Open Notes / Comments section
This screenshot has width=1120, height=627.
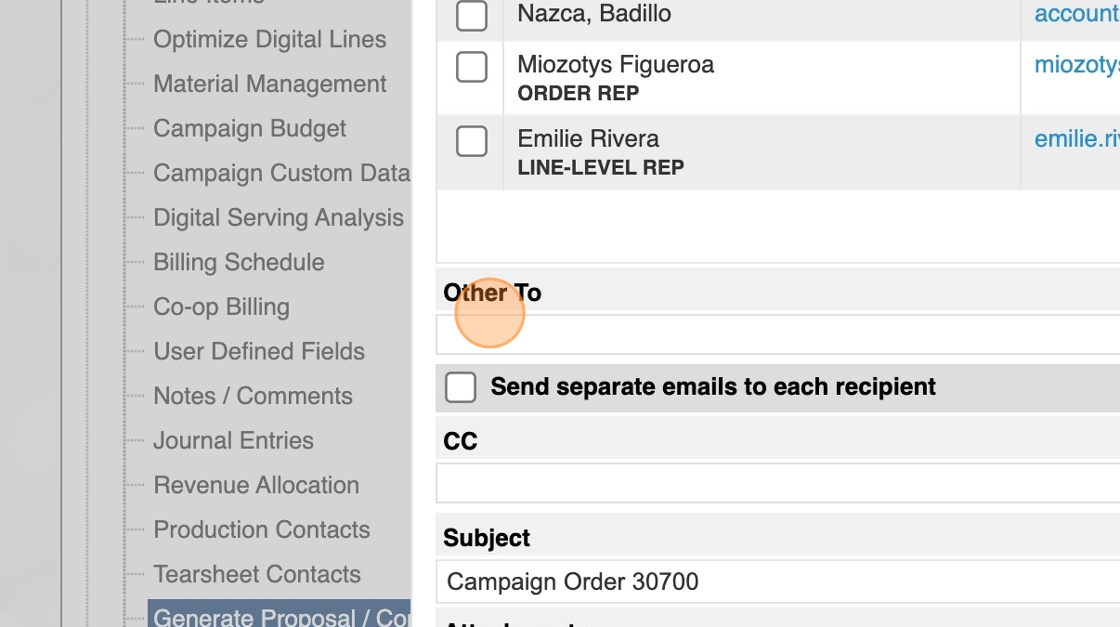click(252, 396)
